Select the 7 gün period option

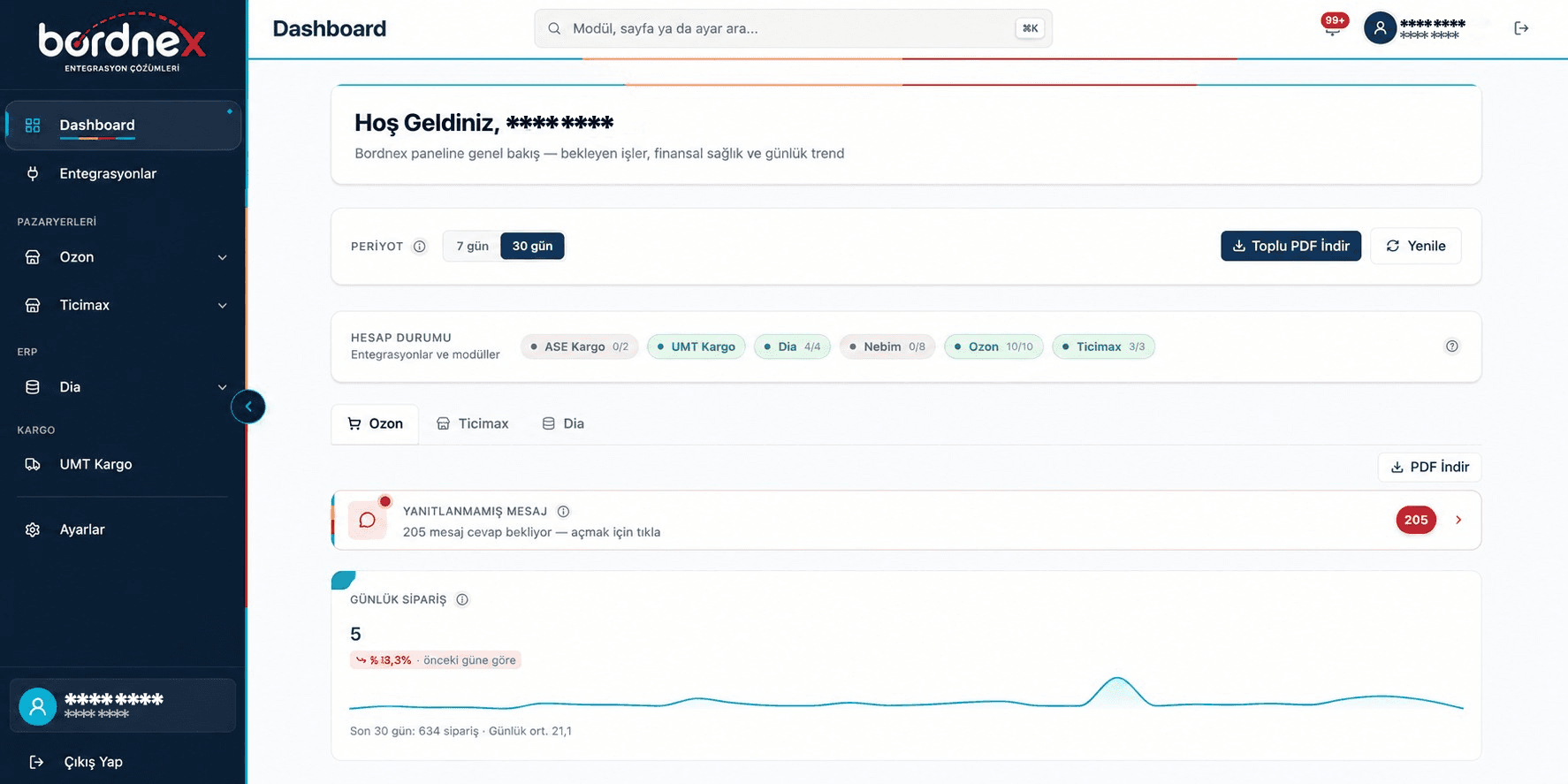click(472, 247)
